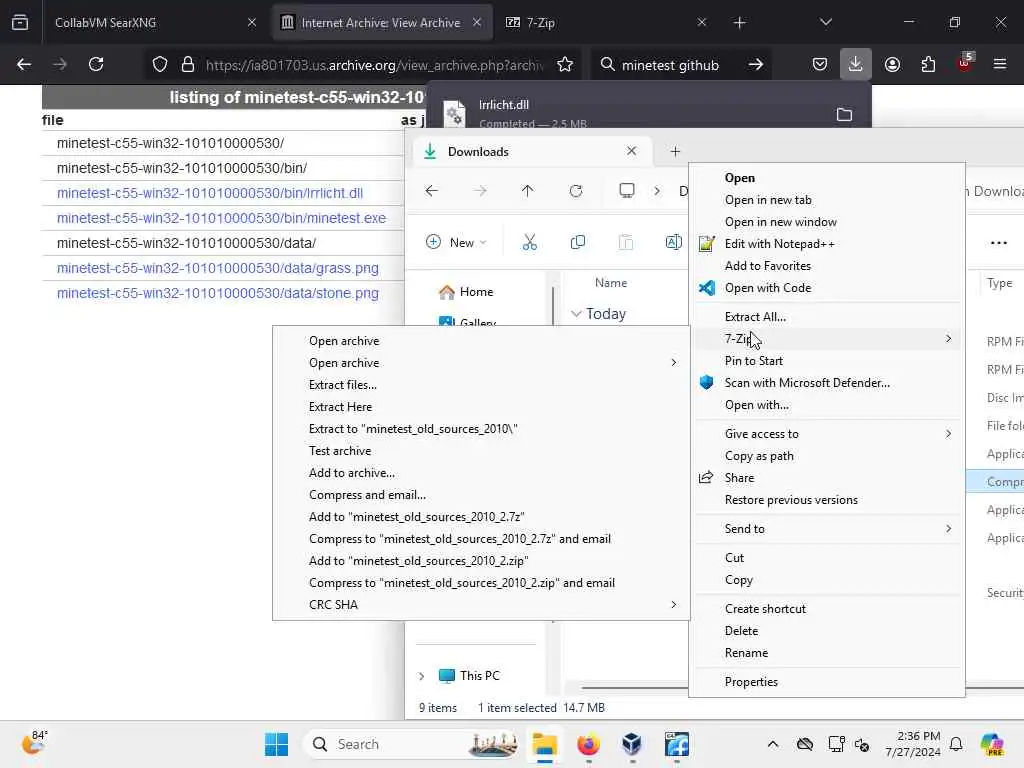Close the Downloads Explorer tab

tap(632, 151)
